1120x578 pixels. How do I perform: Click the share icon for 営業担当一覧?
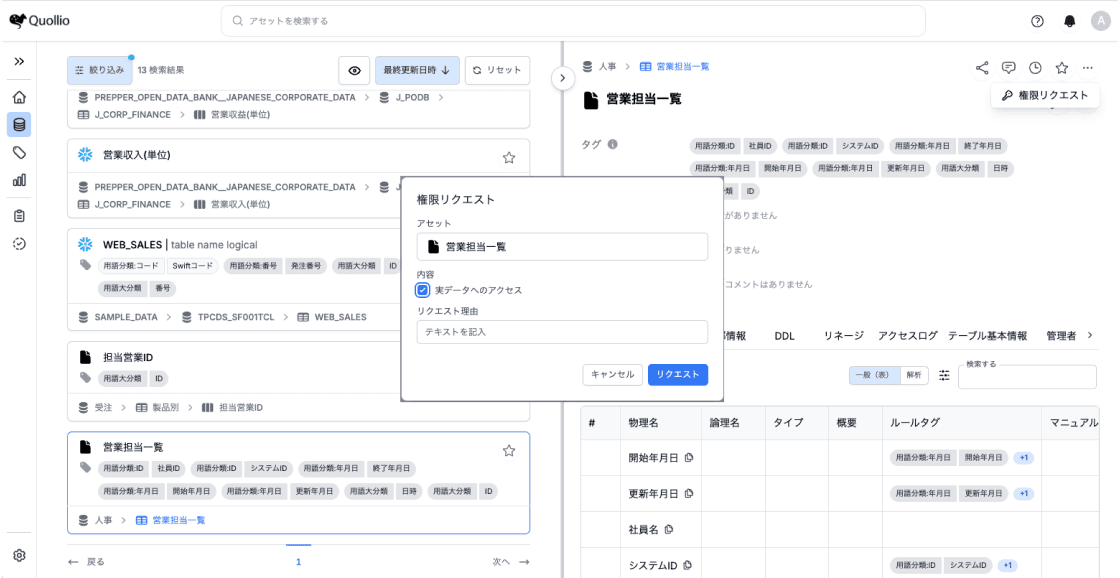tap(982, 68)
